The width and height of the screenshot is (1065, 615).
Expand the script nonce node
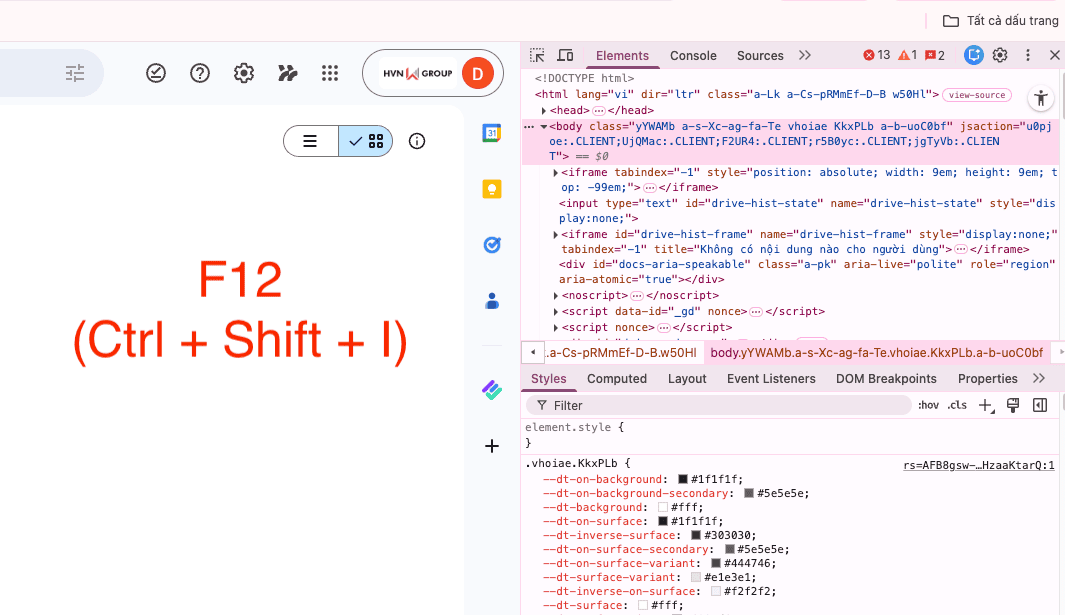556,328
